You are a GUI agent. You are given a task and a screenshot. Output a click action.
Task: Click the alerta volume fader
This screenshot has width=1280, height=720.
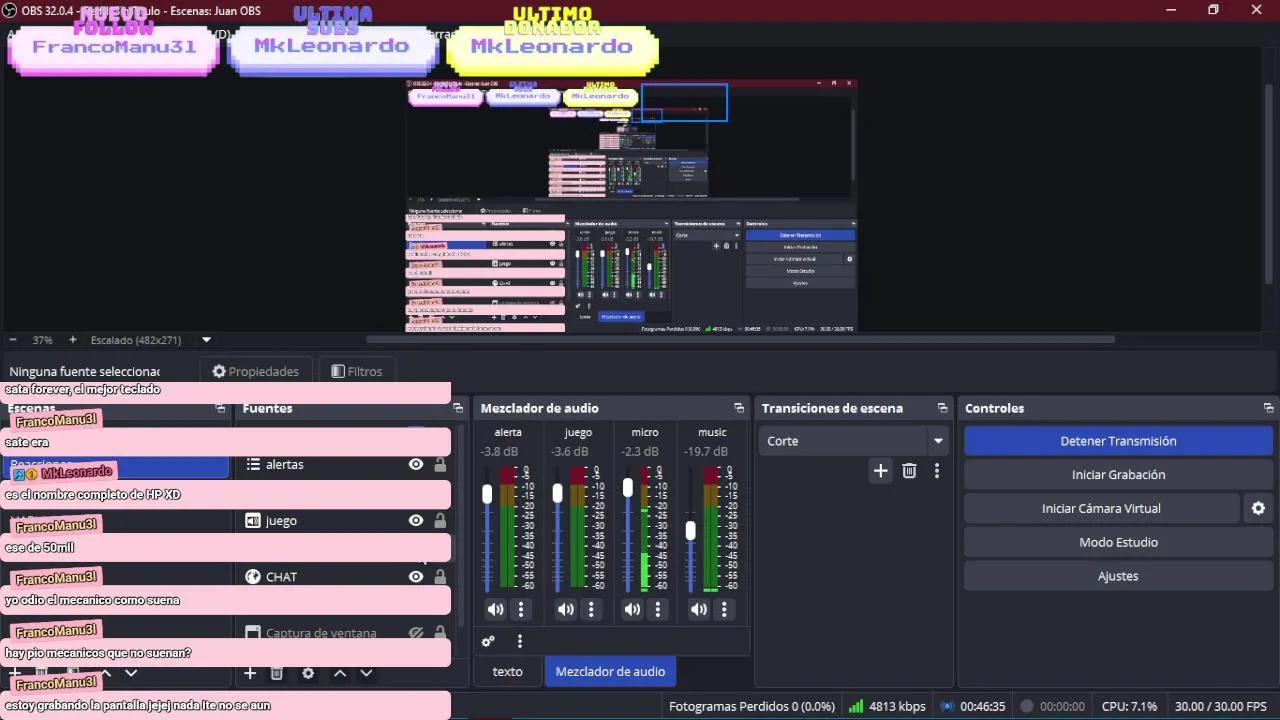tap(487, 494)
